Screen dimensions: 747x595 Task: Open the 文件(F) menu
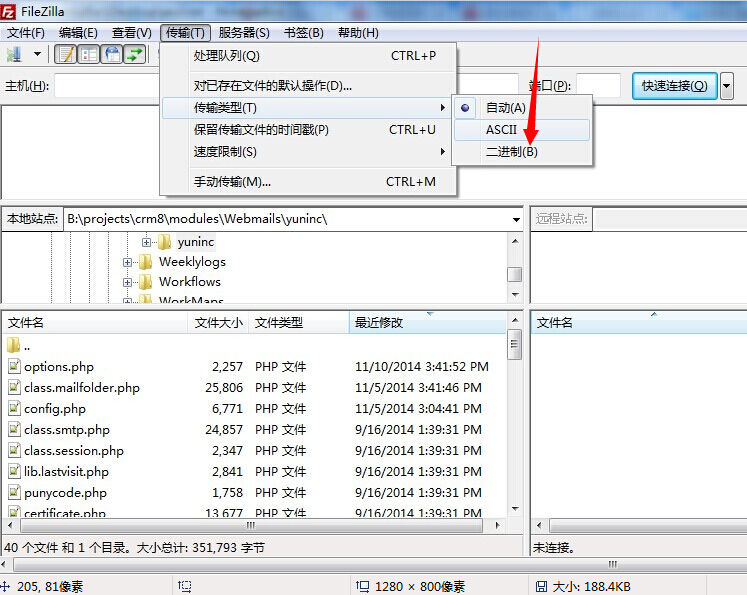[26, 33]
